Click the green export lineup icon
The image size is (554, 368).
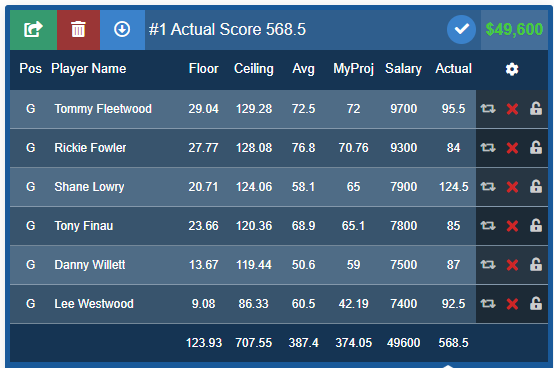[x=33, y=30]
